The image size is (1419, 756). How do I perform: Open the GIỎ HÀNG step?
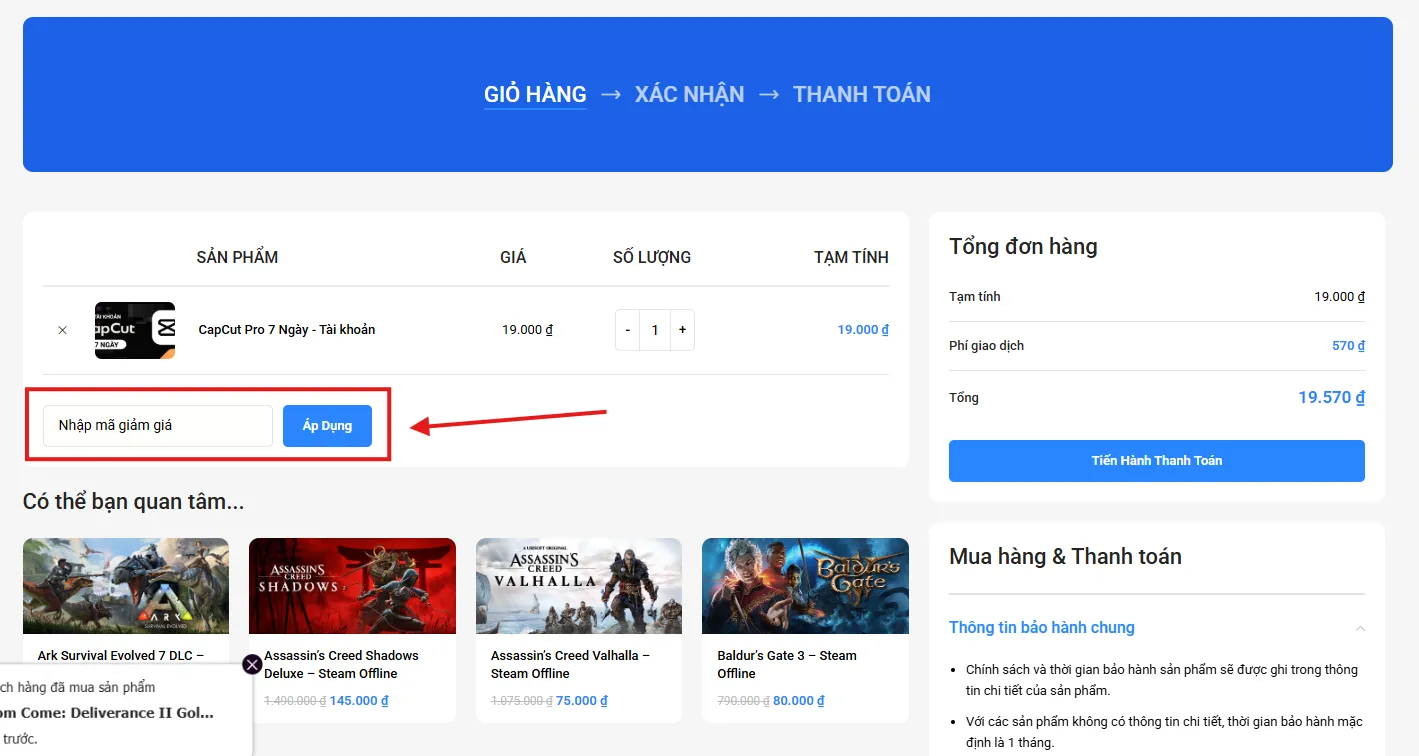point(534,94)
